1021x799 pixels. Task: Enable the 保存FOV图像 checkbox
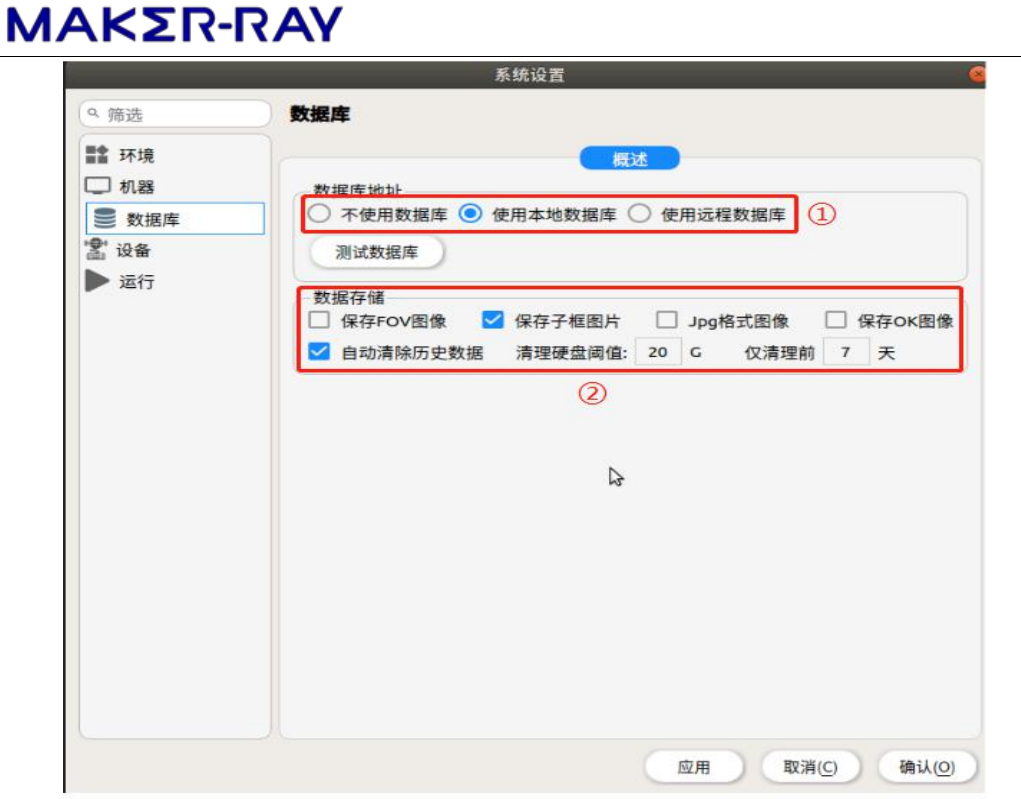(x=319, y=320)
